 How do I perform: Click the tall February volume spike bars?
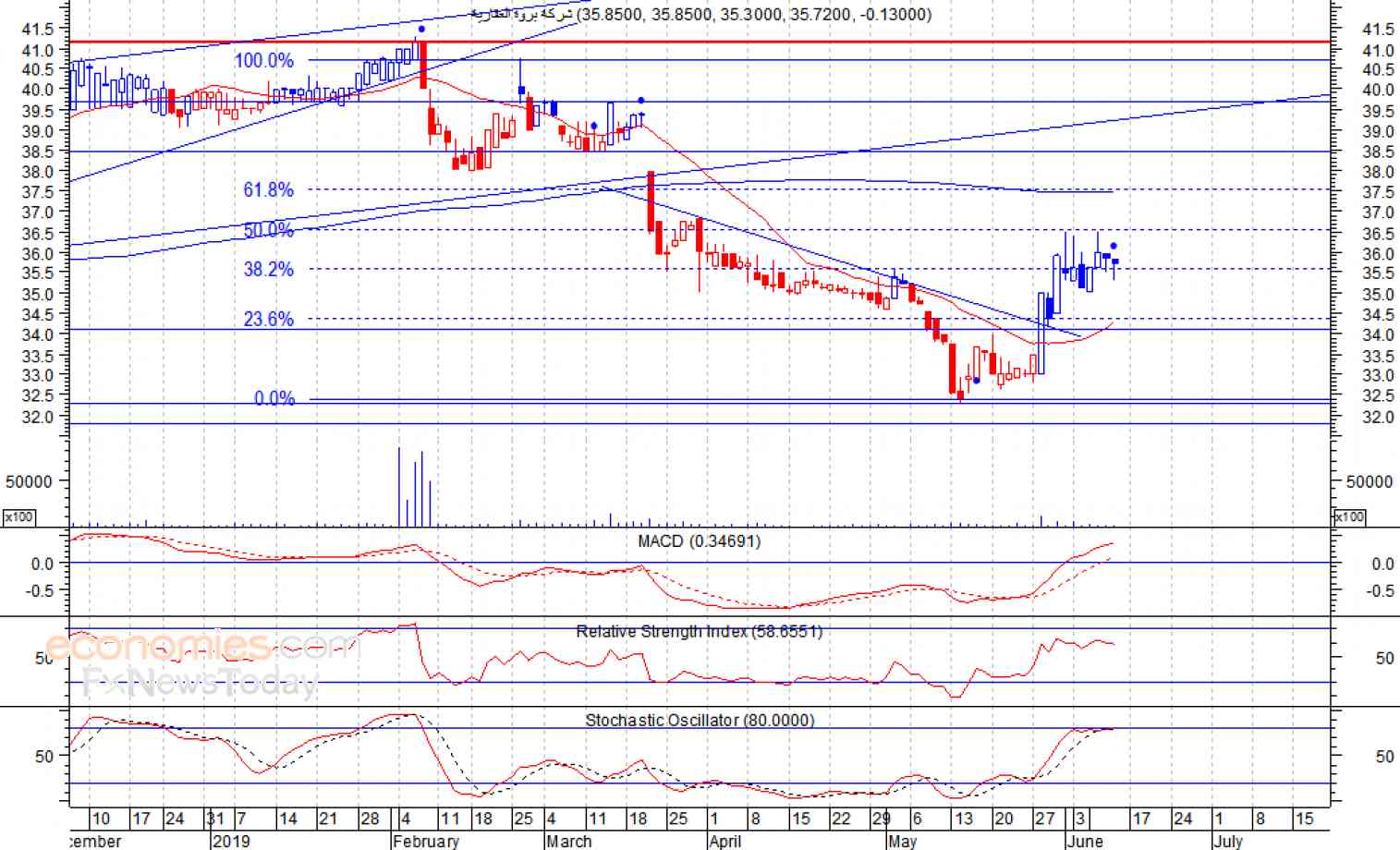point(414,487)
